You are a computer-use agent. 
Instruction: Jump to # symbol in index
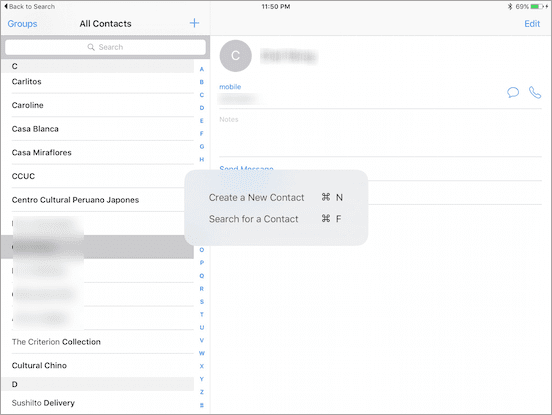[202, 405]
